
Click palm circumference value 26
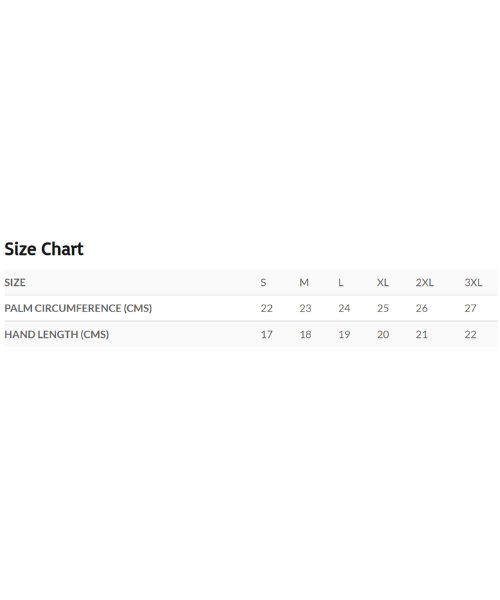422,308
